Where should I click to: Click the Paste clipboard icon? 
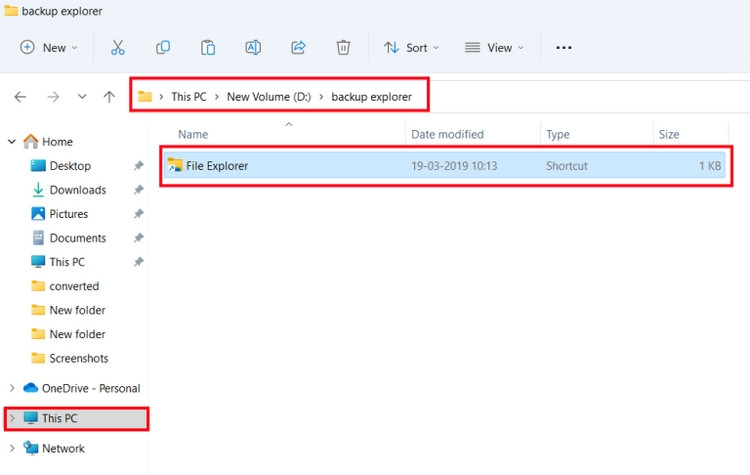[x=208, y=47]
